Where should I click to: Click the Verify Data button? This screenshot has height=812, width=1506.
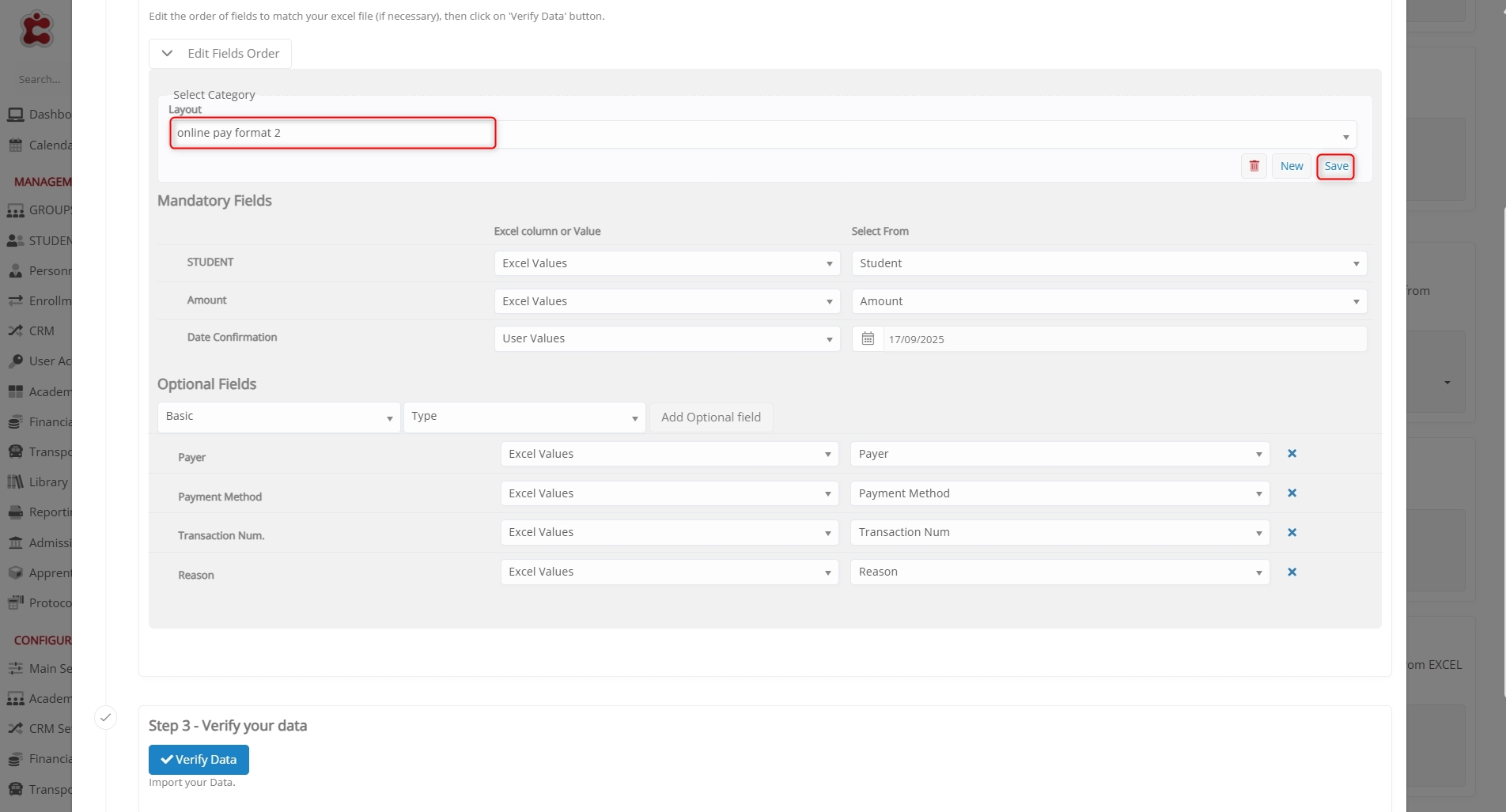coord(199,759)
